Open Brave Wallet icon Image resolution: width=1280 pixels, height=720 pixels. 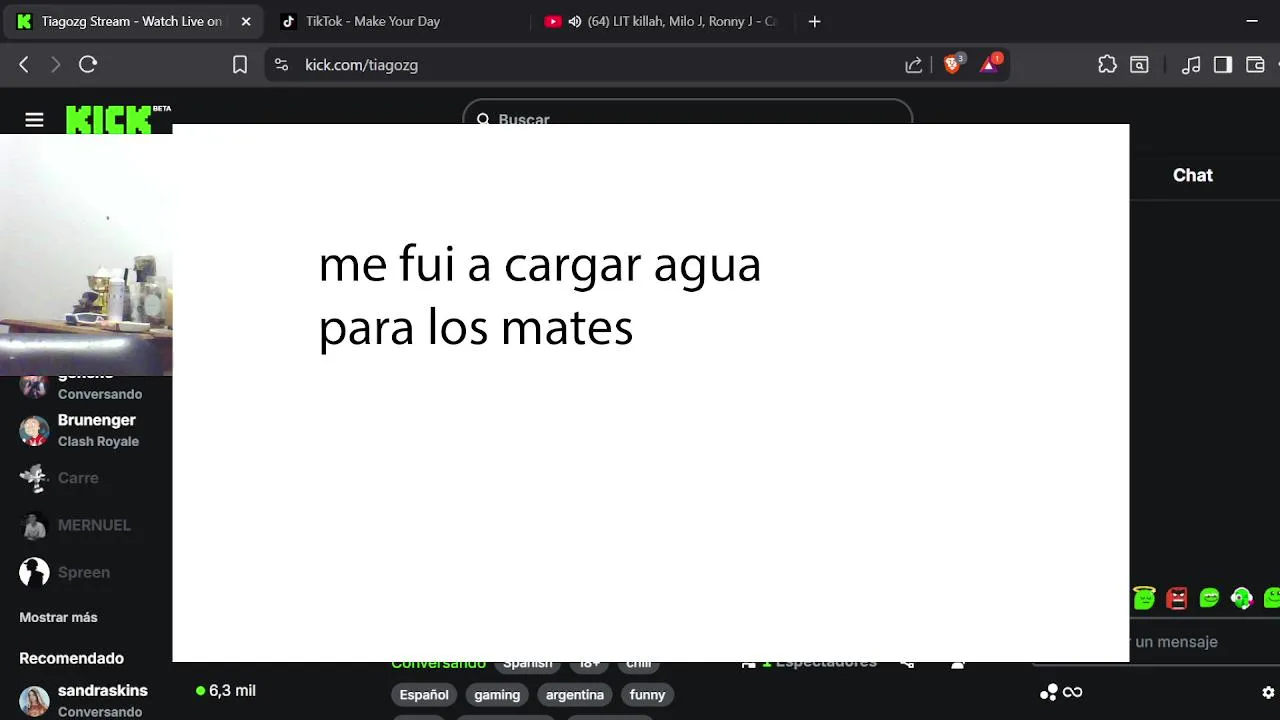click(1255, 64)
